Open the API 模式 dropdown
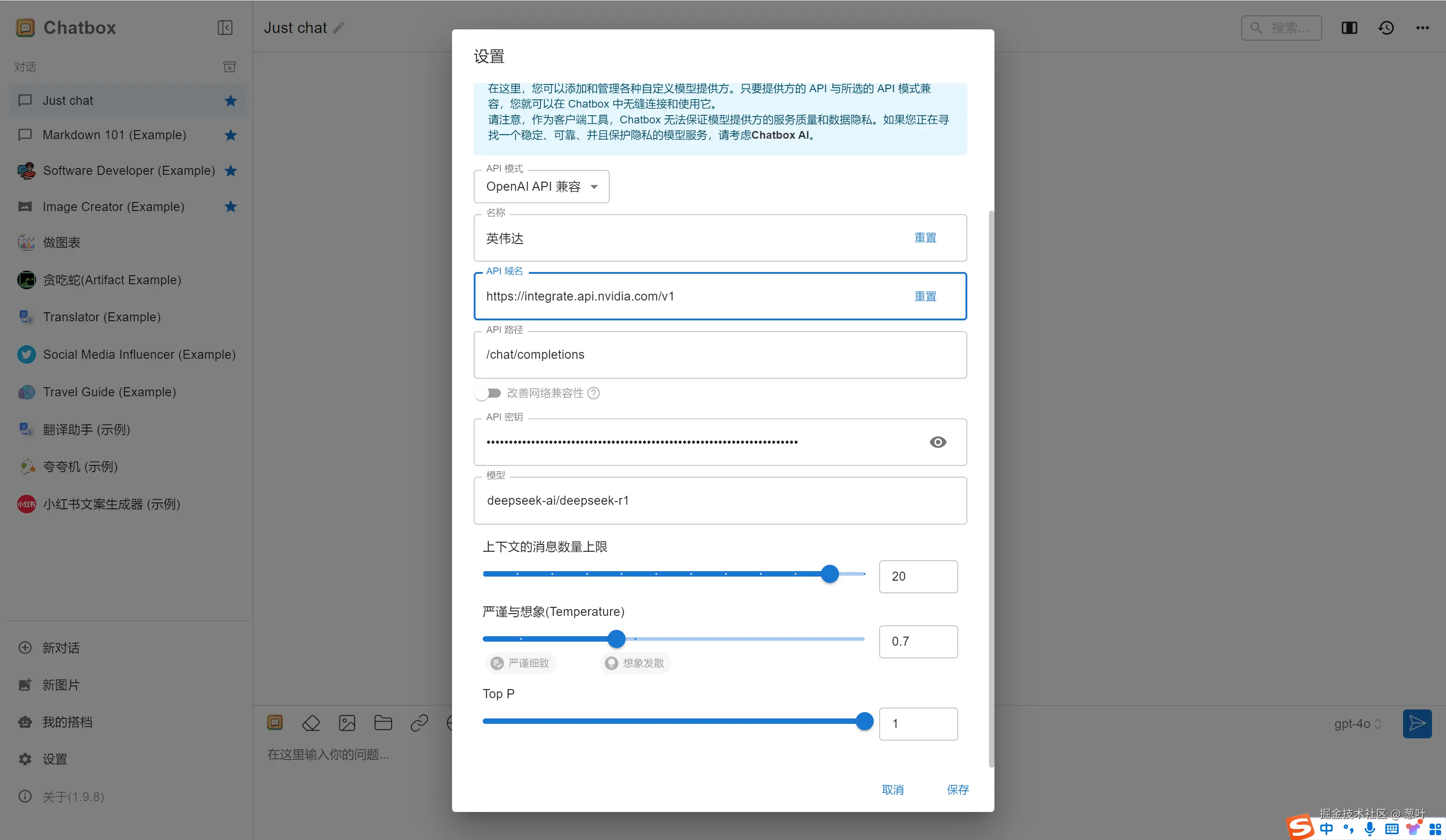1446x840 pixels. click(x=541, y=187)
